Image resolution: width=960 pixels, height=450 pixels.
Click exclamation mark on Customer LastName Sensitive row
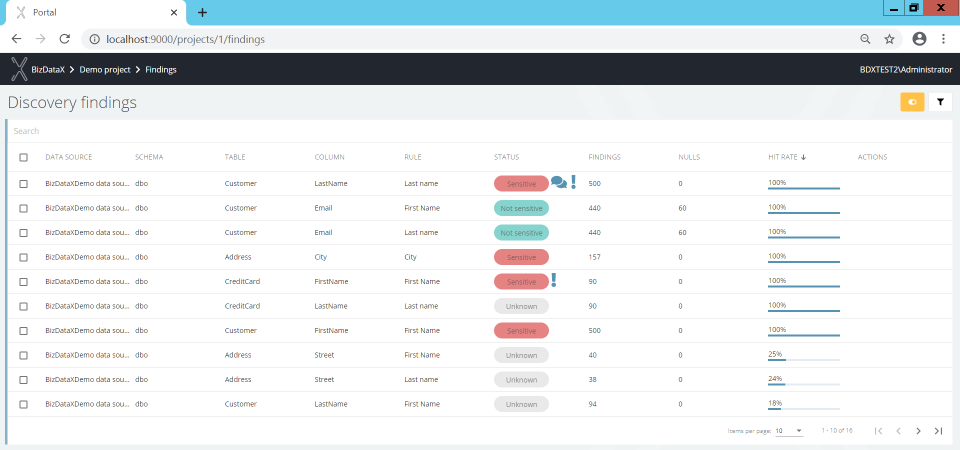pos(574,182)
